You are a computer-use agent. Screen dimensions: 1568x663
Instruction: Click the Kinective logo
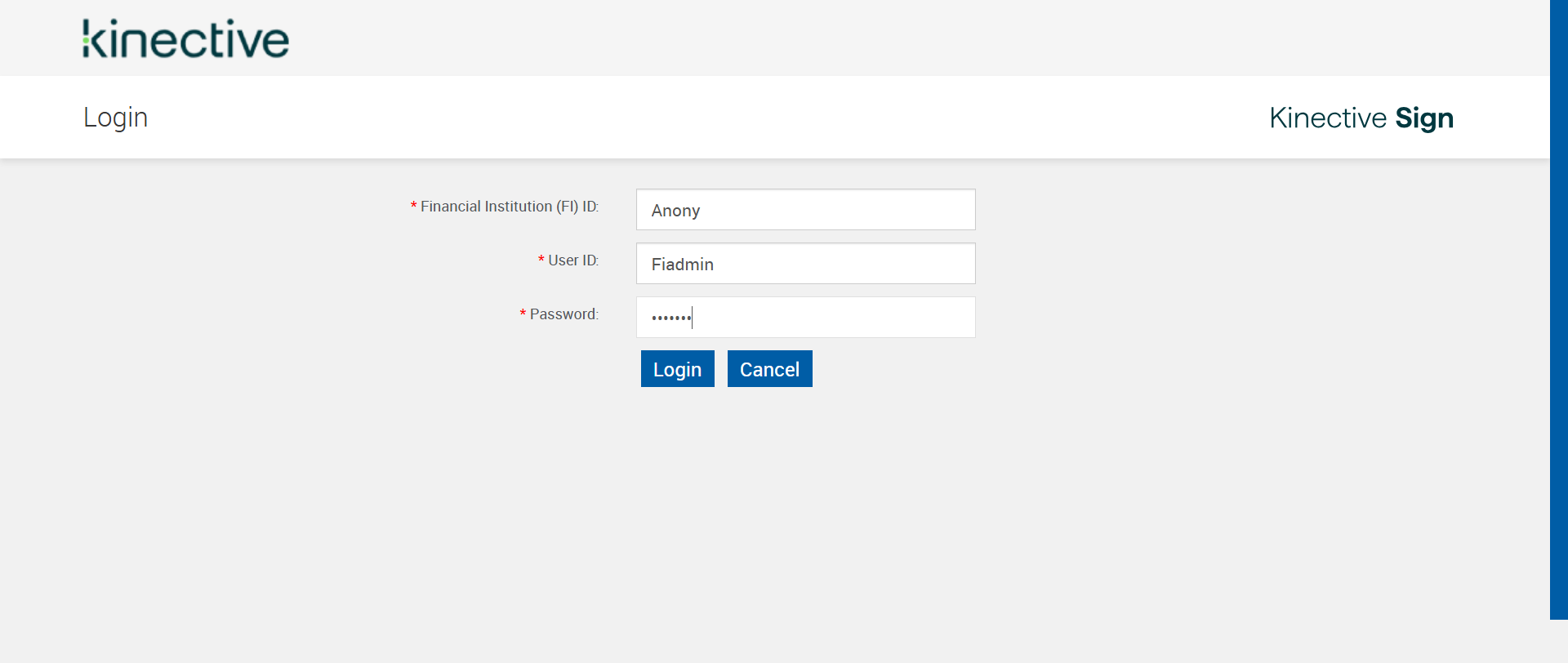click(x=185, y=38)
